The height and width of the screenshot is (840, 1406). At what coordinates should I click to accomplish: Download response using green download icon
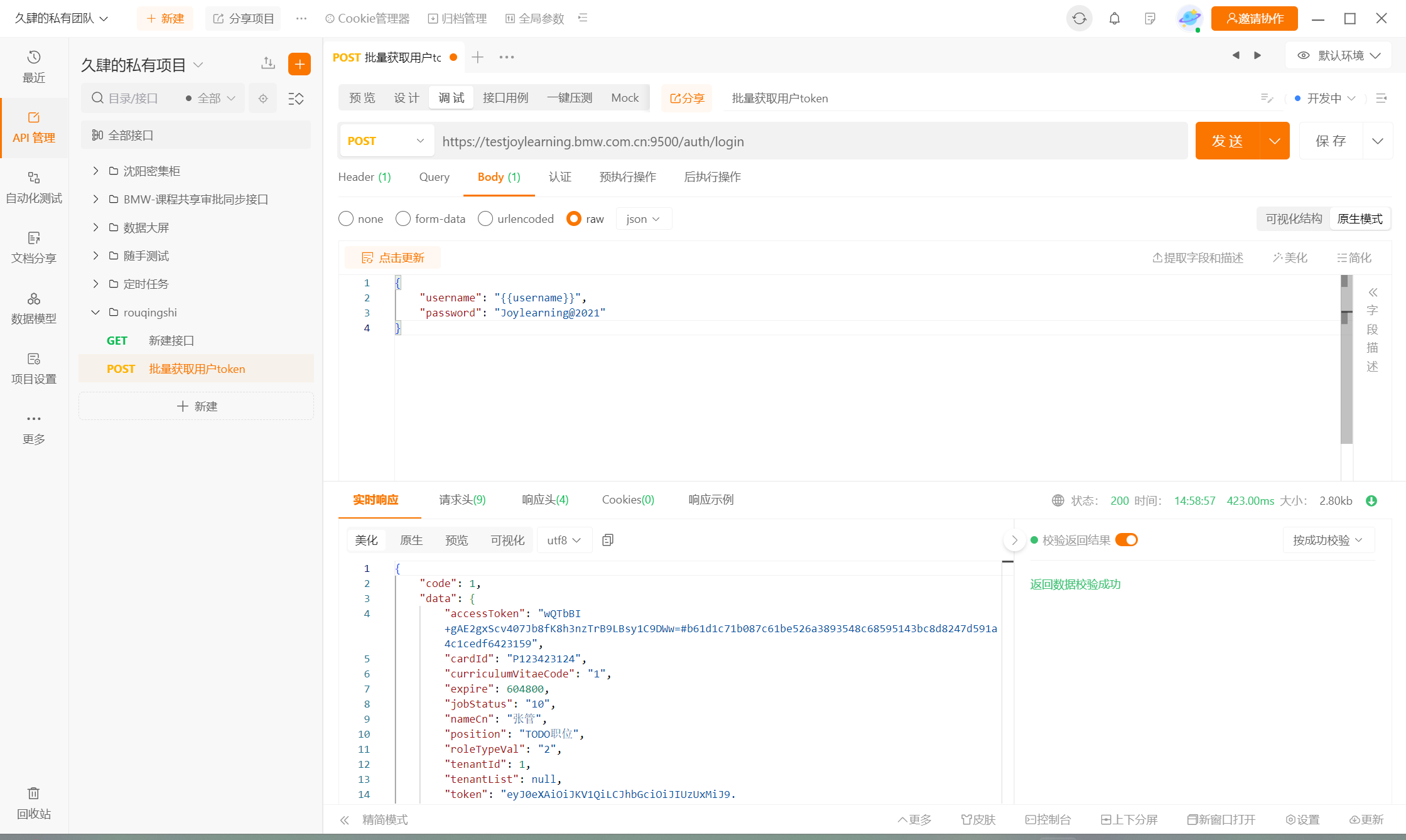(x=1371, y=500)
